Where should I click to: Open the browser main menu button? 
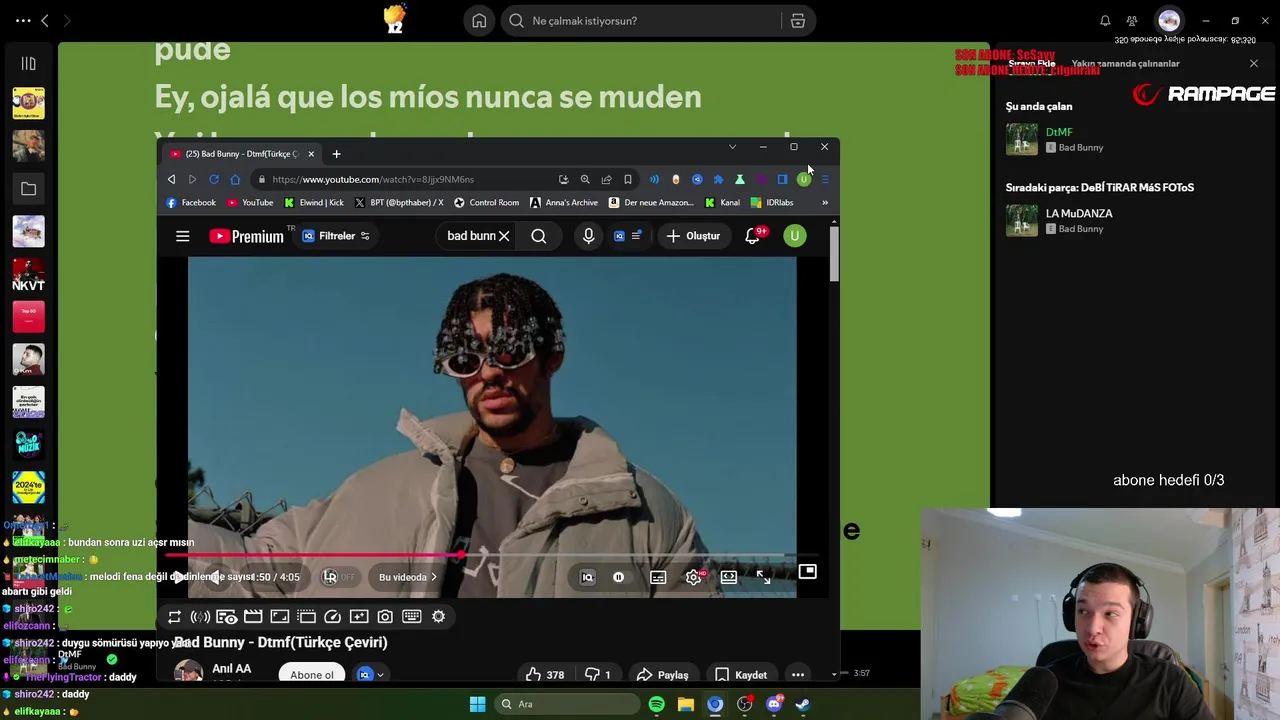(824, 180)
